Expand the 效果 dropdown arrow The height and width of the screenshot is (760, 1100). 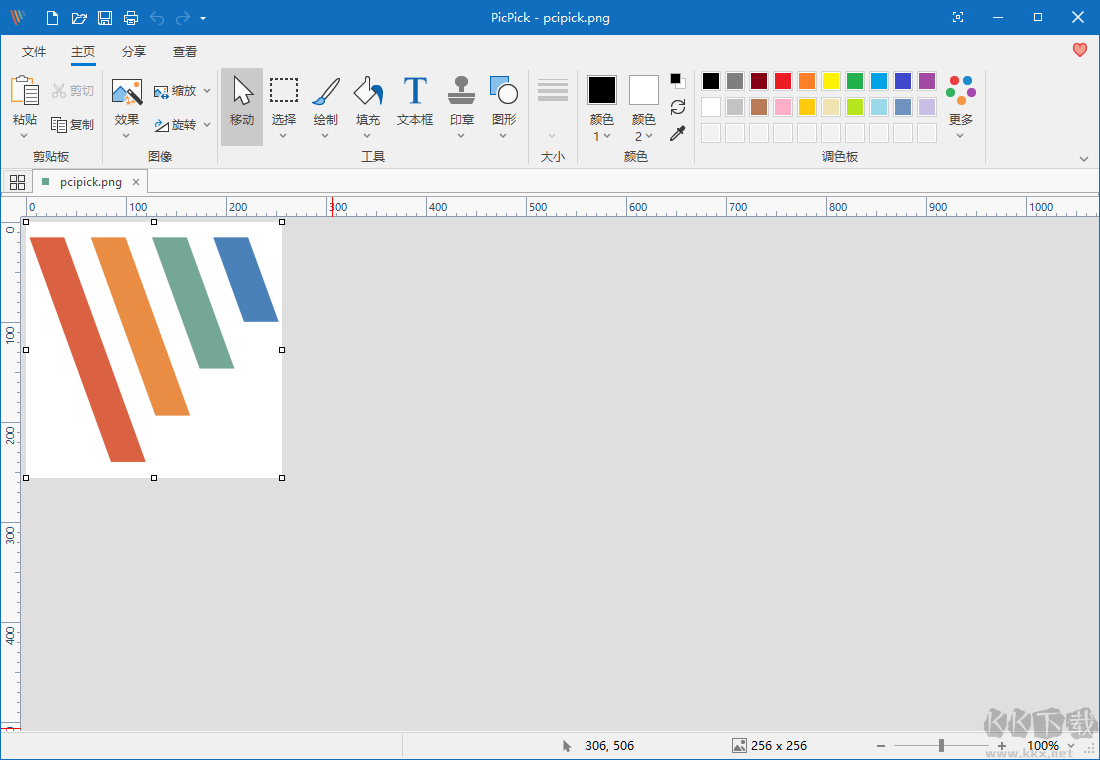(127, 136)
